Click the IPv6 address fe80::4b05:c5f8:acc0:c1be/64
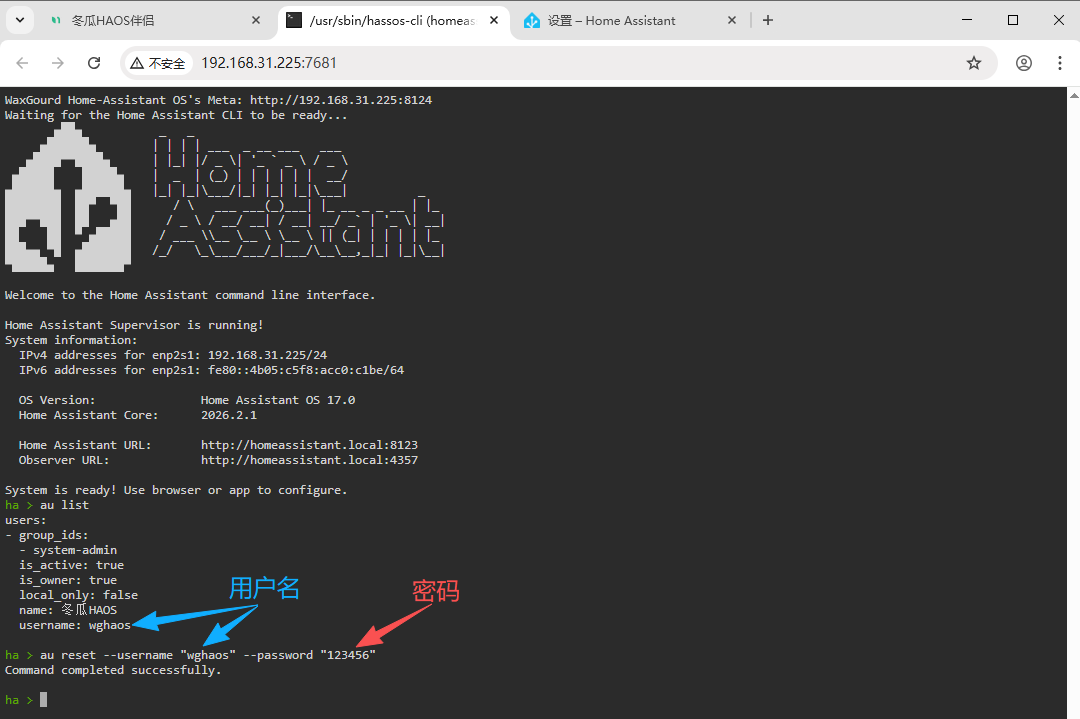The height and width of the screenshot is (719, 1080). [x=306, y=371]
